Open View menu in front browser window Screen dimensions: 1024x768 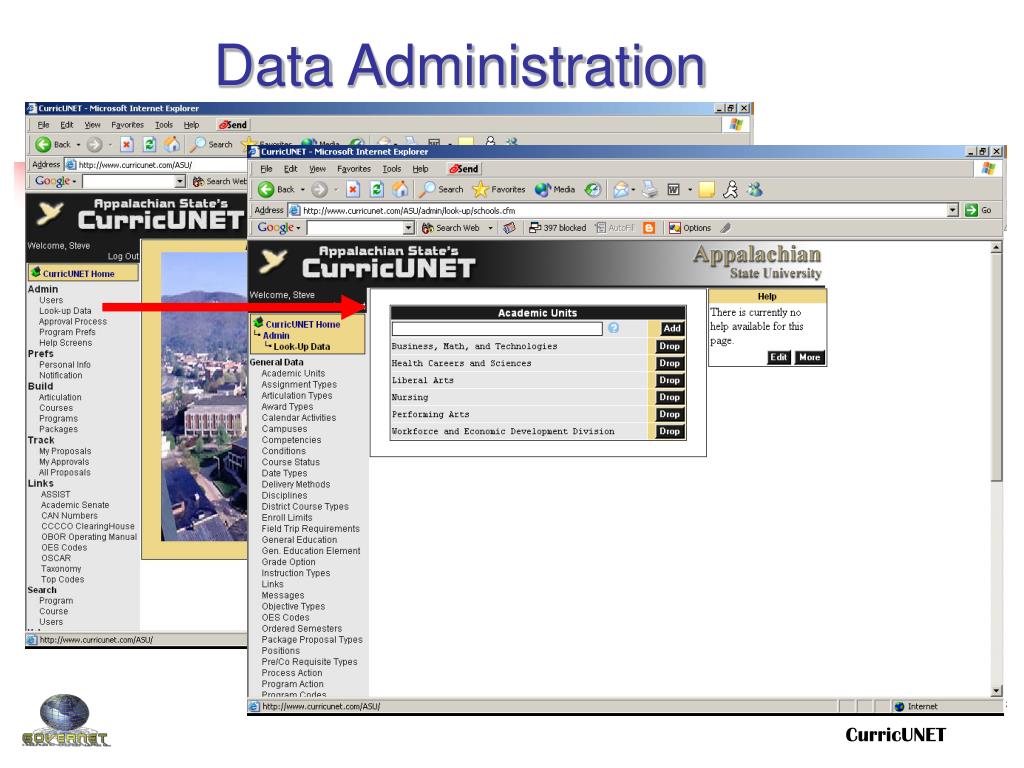click(317, 168)
